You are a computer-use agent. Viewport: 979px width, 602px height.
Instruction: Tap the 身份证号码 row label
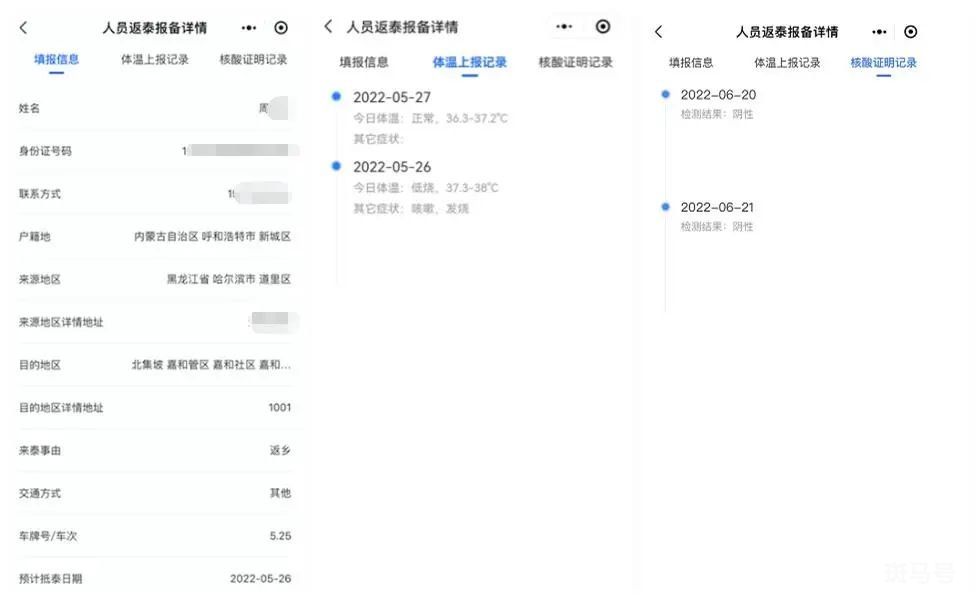click(45, 150)
